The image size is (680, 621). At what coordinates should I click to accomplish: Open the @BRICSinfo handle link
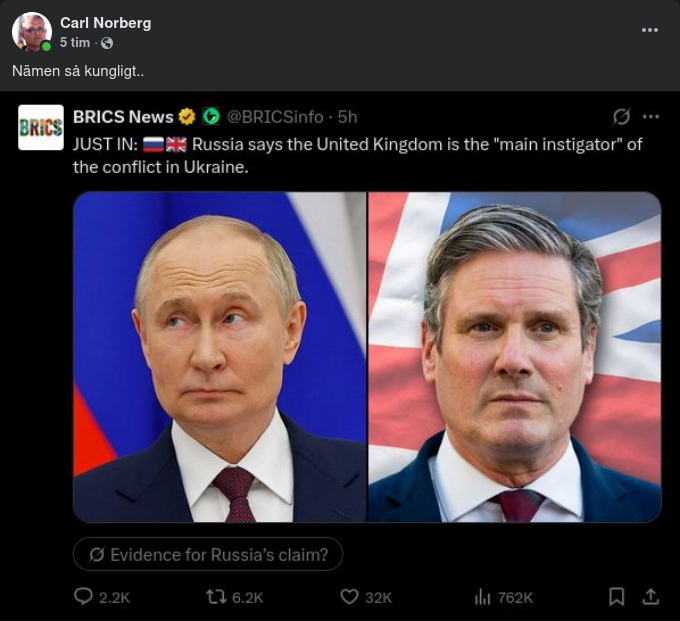277,117
